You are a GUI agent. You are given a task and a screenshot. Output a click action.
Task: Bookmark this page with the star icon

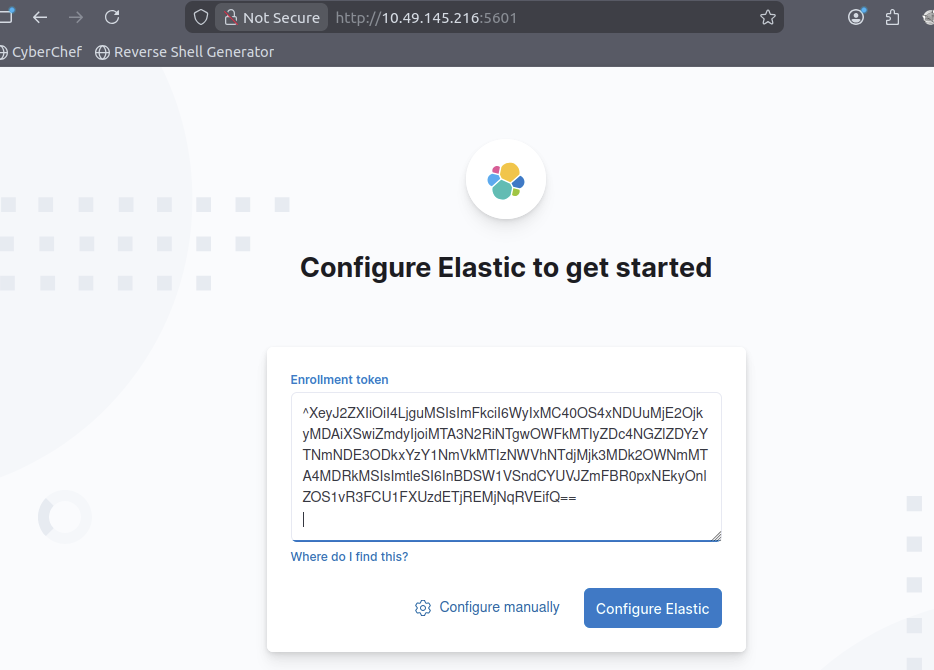point(767,17)
